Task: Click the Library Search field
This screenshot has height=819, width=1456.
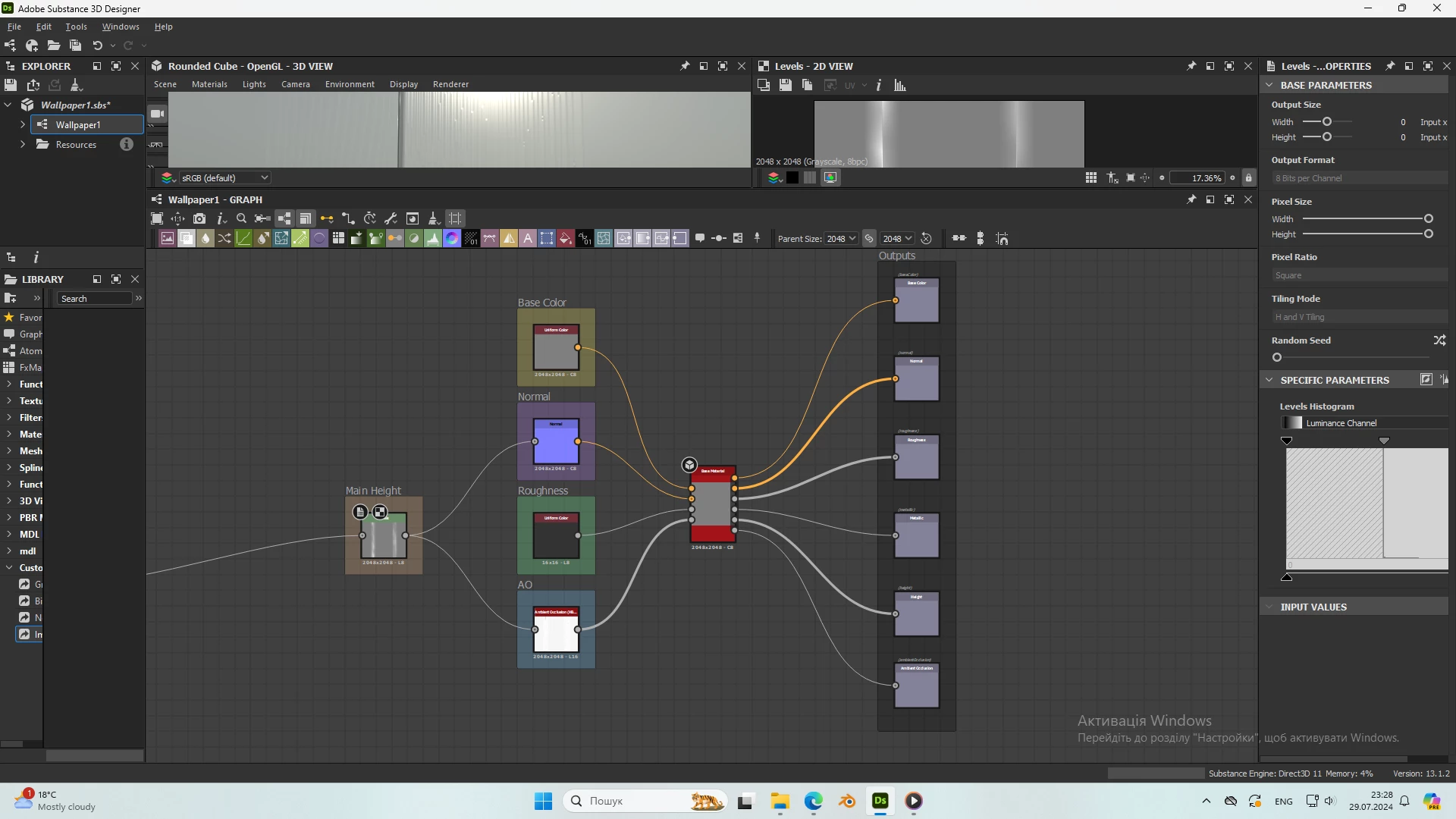Action: [95, 299]
